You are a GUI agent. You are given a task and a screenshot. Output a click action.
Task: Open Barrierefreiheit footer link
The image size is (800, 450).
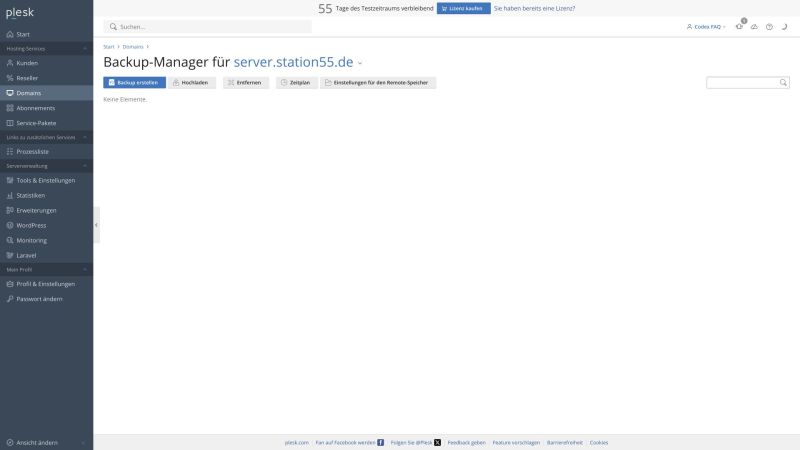[x=564, y=442]
